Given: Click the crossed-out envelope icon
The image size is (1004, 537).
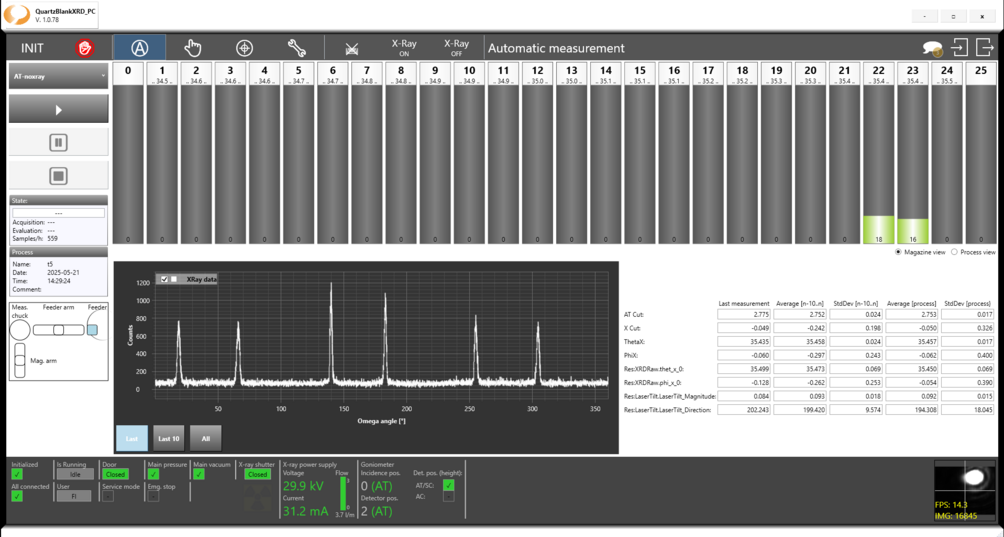Looking at the screenshot, I should tap(352, 48).
